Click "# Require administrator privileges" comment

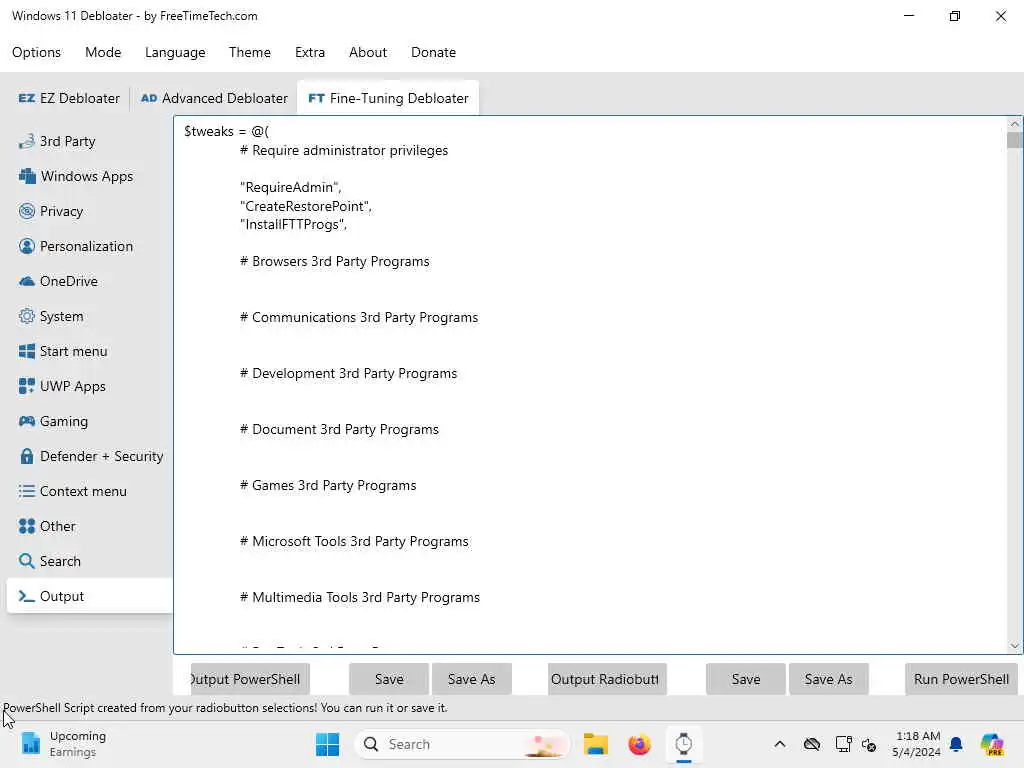coord(344,151)
